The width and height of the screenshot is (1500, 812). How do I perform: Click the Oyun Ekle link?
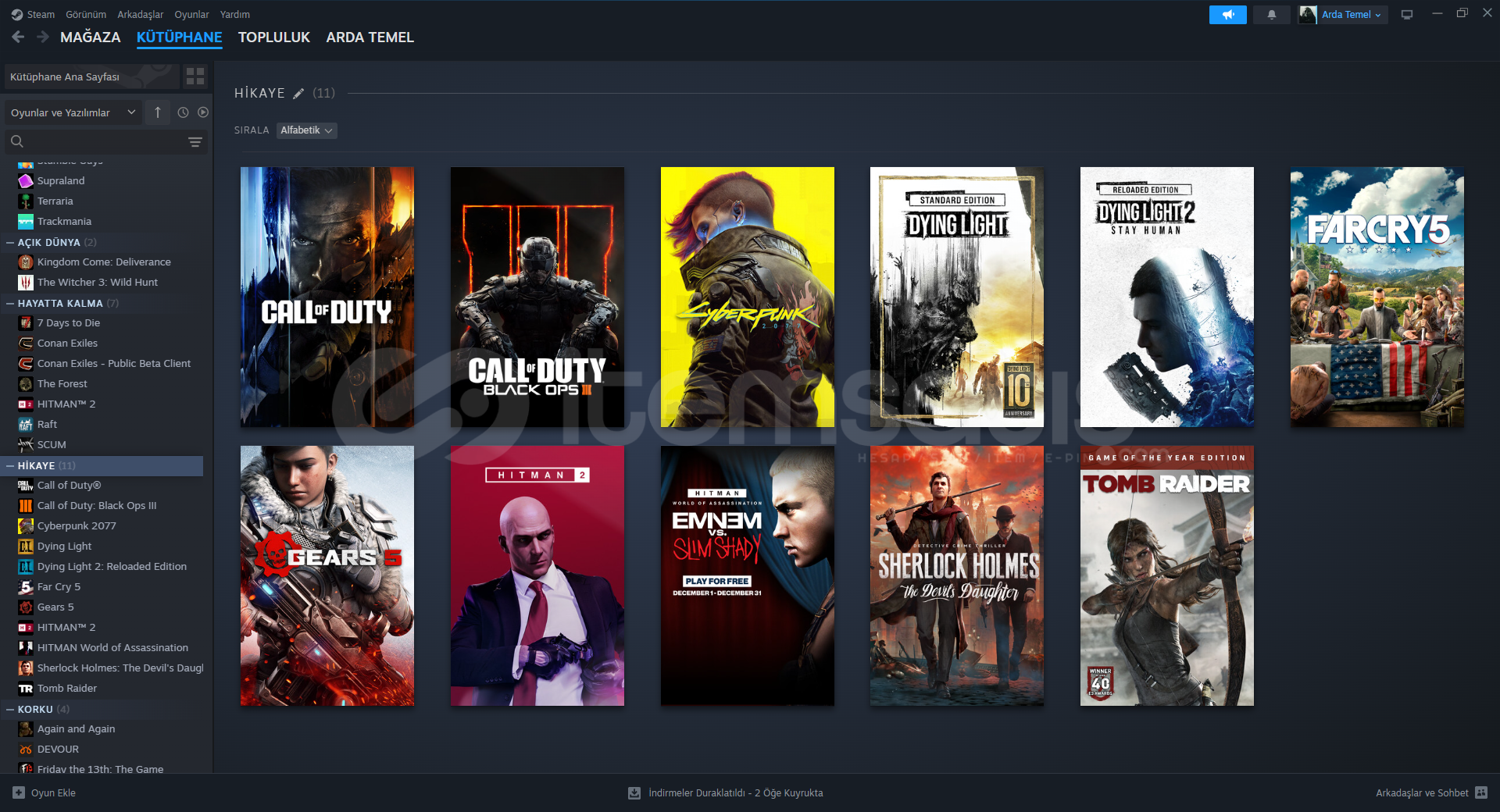(53, 792)
